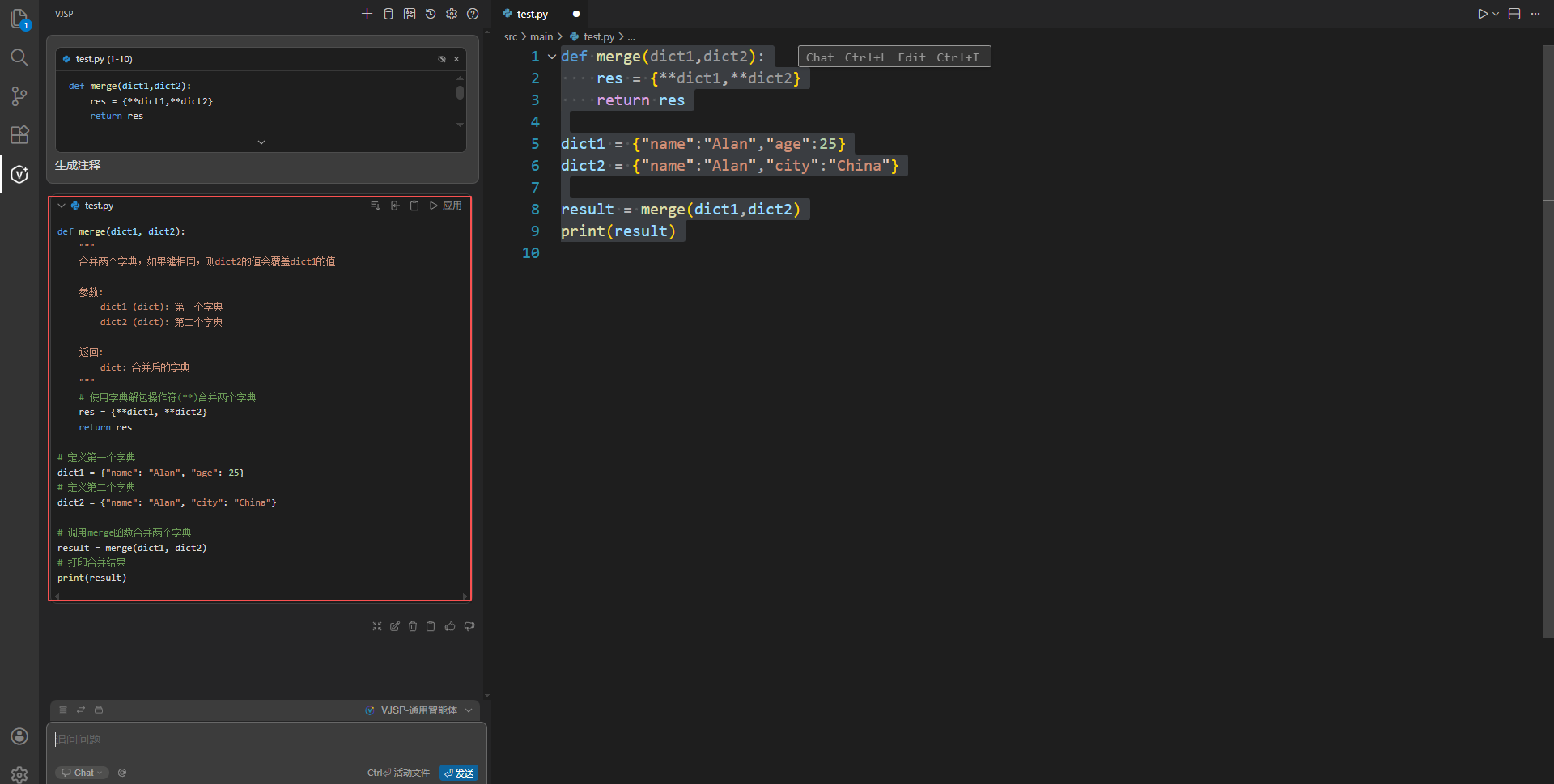Screen dimensions: 1554x784
Task: Toggle the split editor layout button
Action: pyautogui.click(x=1514, y=14)
